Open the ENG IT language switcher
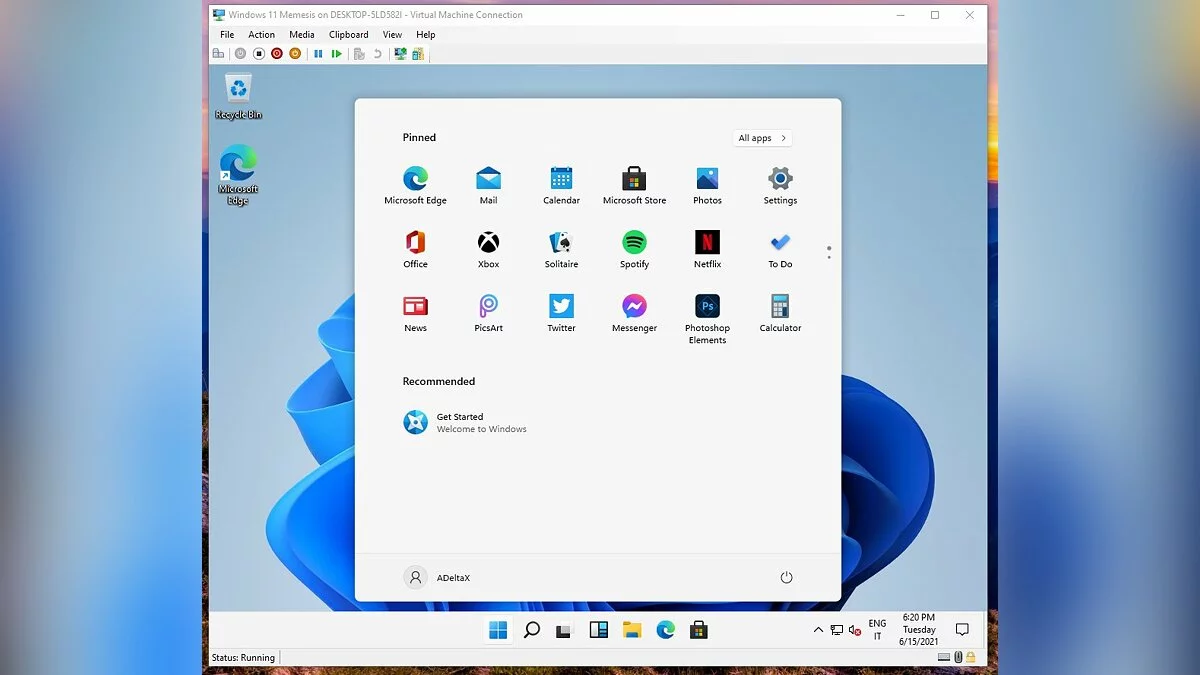1200x675 pixels. click(x=877, y=630)
